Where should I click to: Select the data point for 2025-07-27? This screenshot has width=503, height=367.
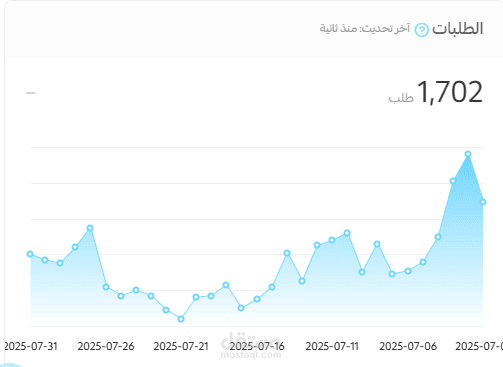coord(90,228)
